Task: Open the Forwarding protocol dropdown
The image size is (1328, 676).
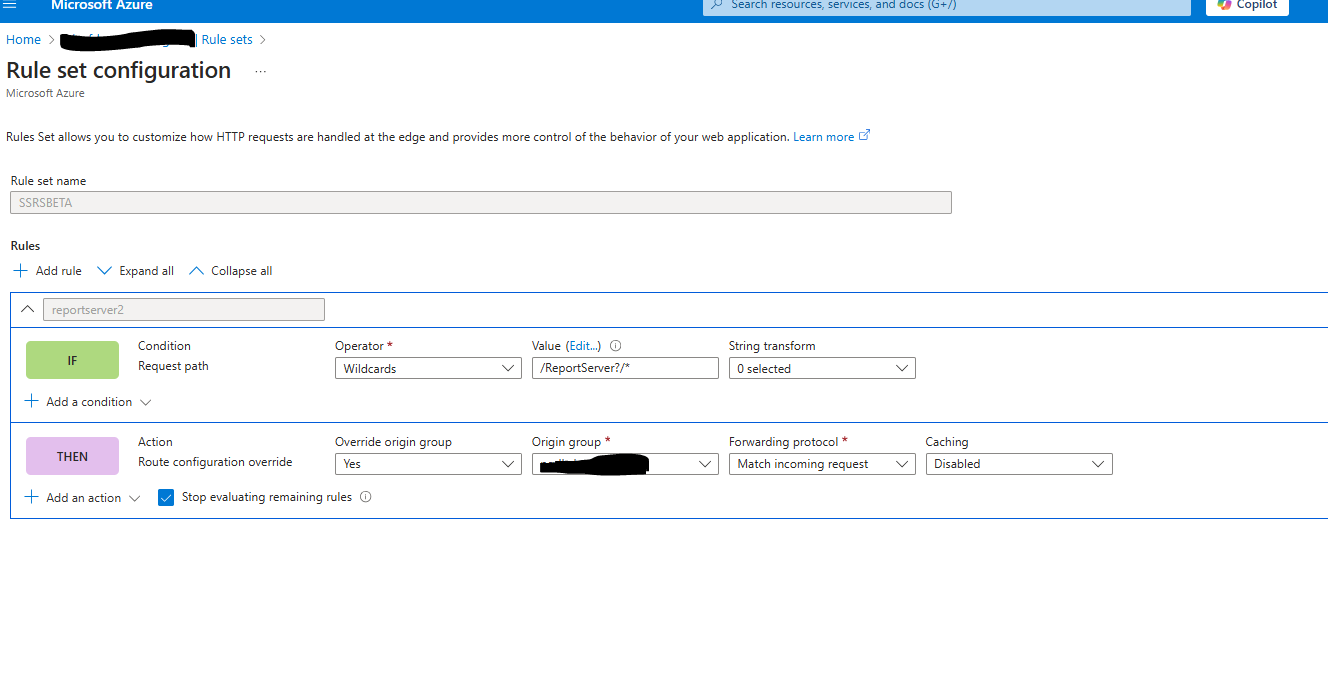Action: tap(822, 464)
